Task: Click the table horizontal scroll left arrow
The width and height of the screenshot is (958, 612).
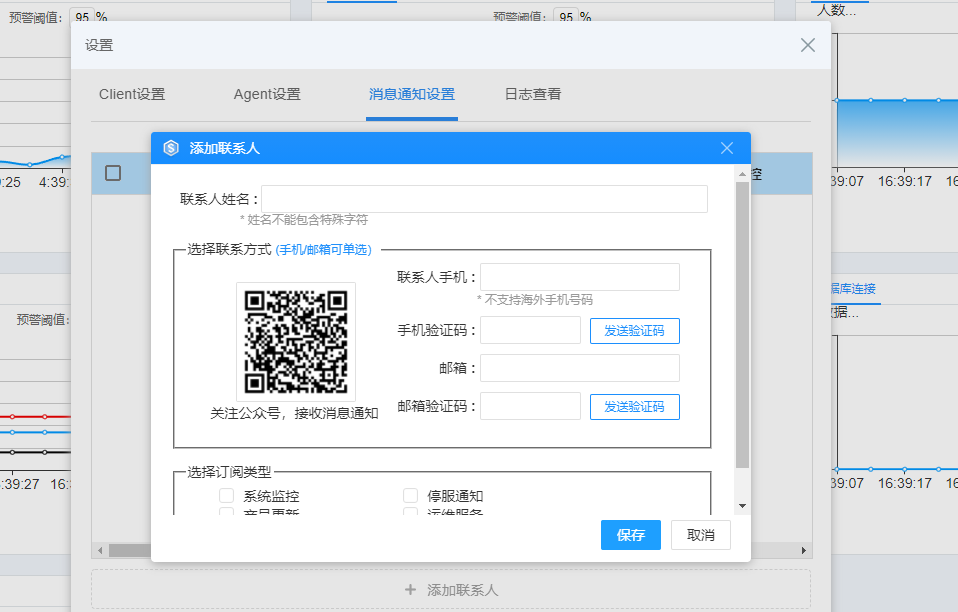Action: 98,550
